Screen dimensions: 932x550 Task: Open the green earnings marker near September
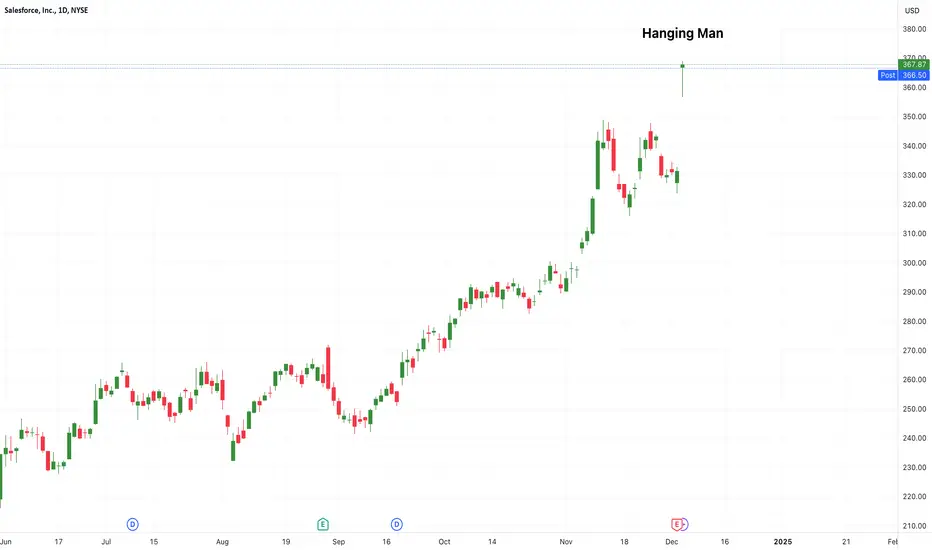point(323,524)
